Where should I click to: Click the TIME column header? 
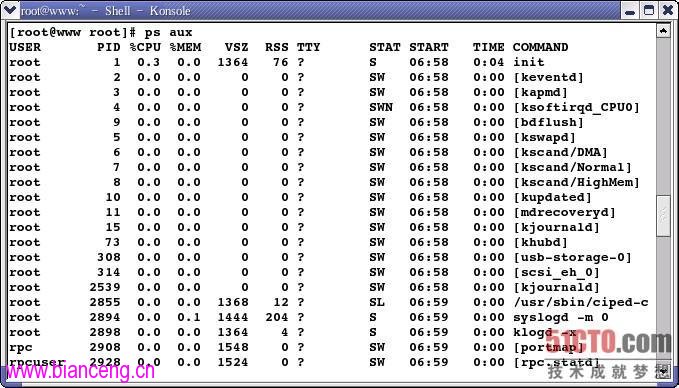coord(488,47)
